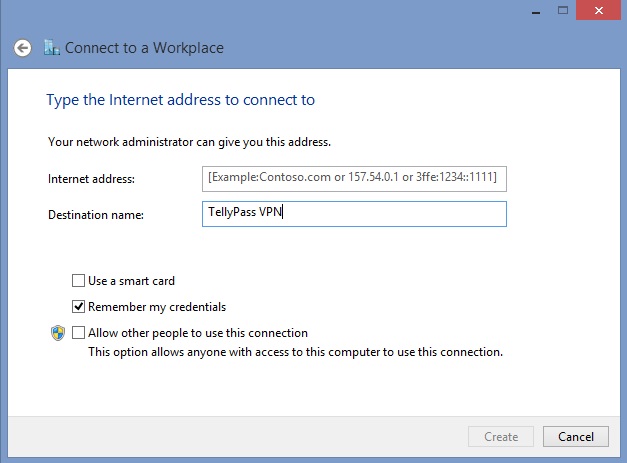Viewport: 627px width, 463px height.
Task: Tick Allow other people to use this connection
Action: (x=79, y=333)
